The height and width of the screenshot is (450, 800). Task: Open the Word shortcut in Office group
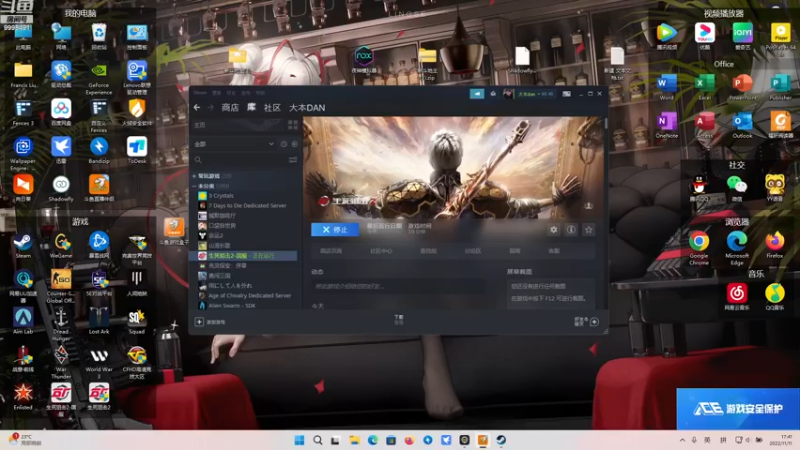point(666,87)
